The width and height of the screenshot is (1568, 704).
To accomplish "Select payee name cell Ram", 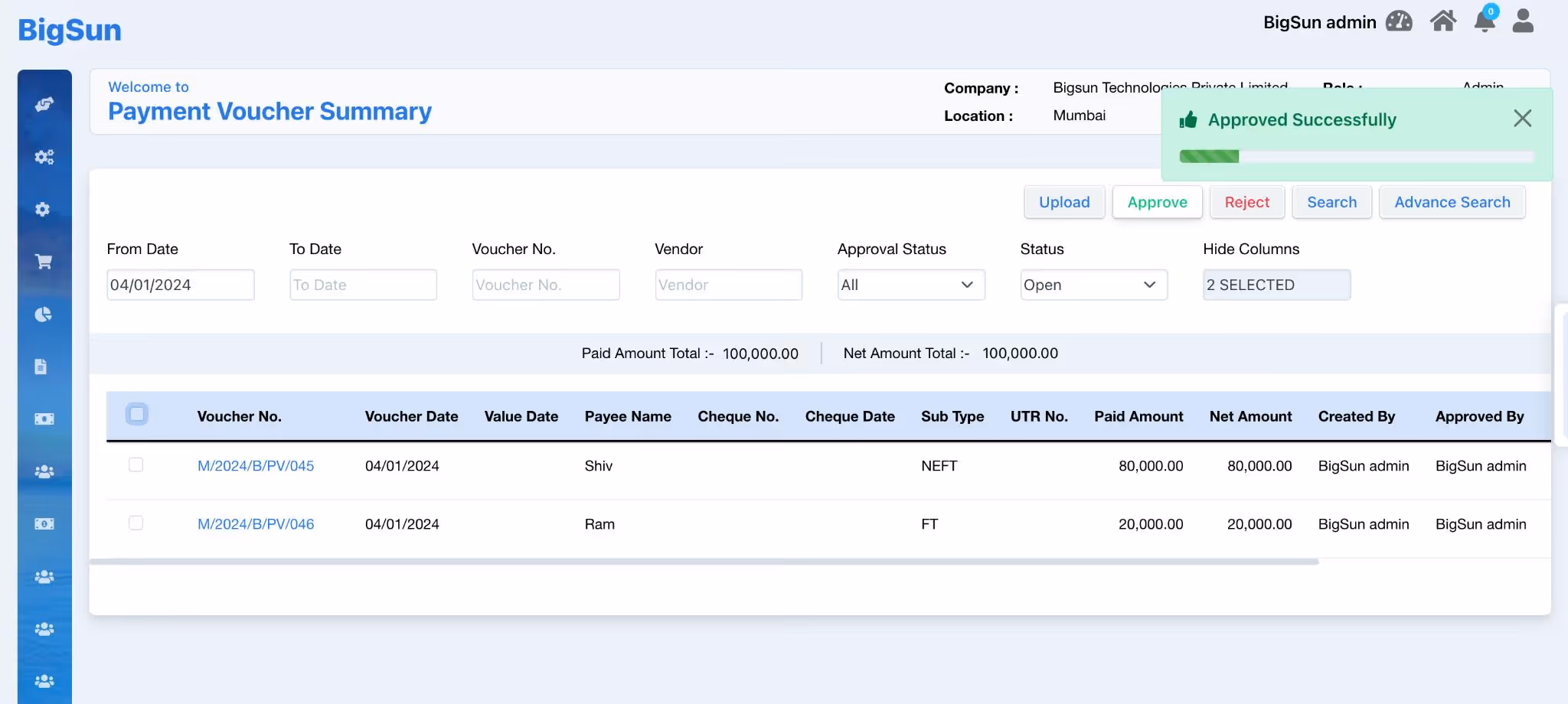I will 599,524.
